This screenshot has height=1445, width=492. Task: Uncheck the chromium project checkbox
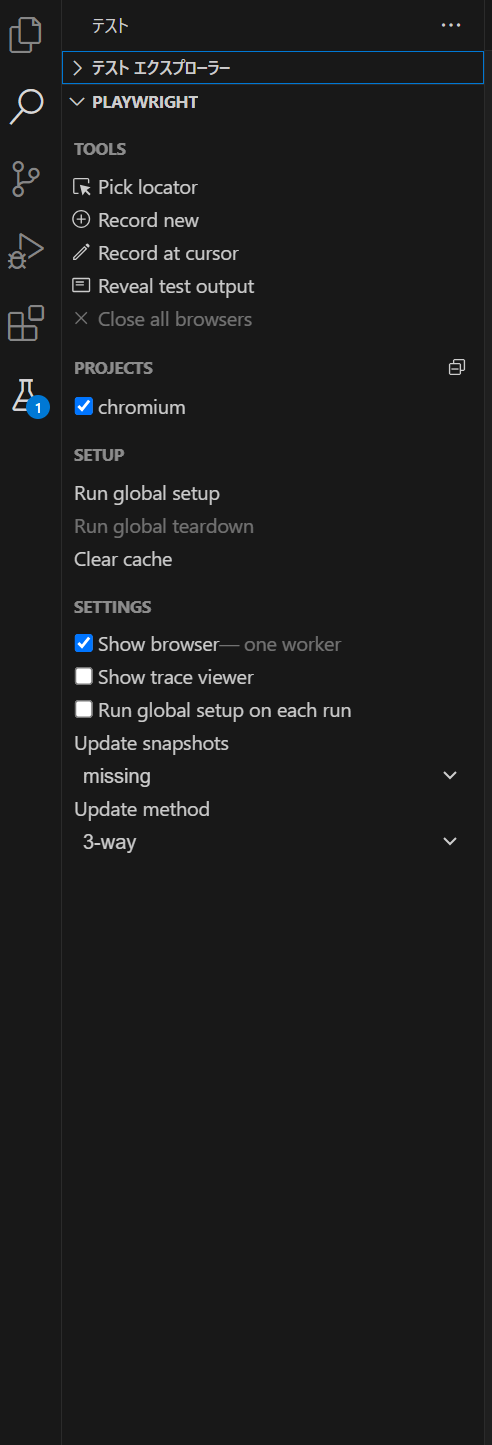(x=84, y=407)
